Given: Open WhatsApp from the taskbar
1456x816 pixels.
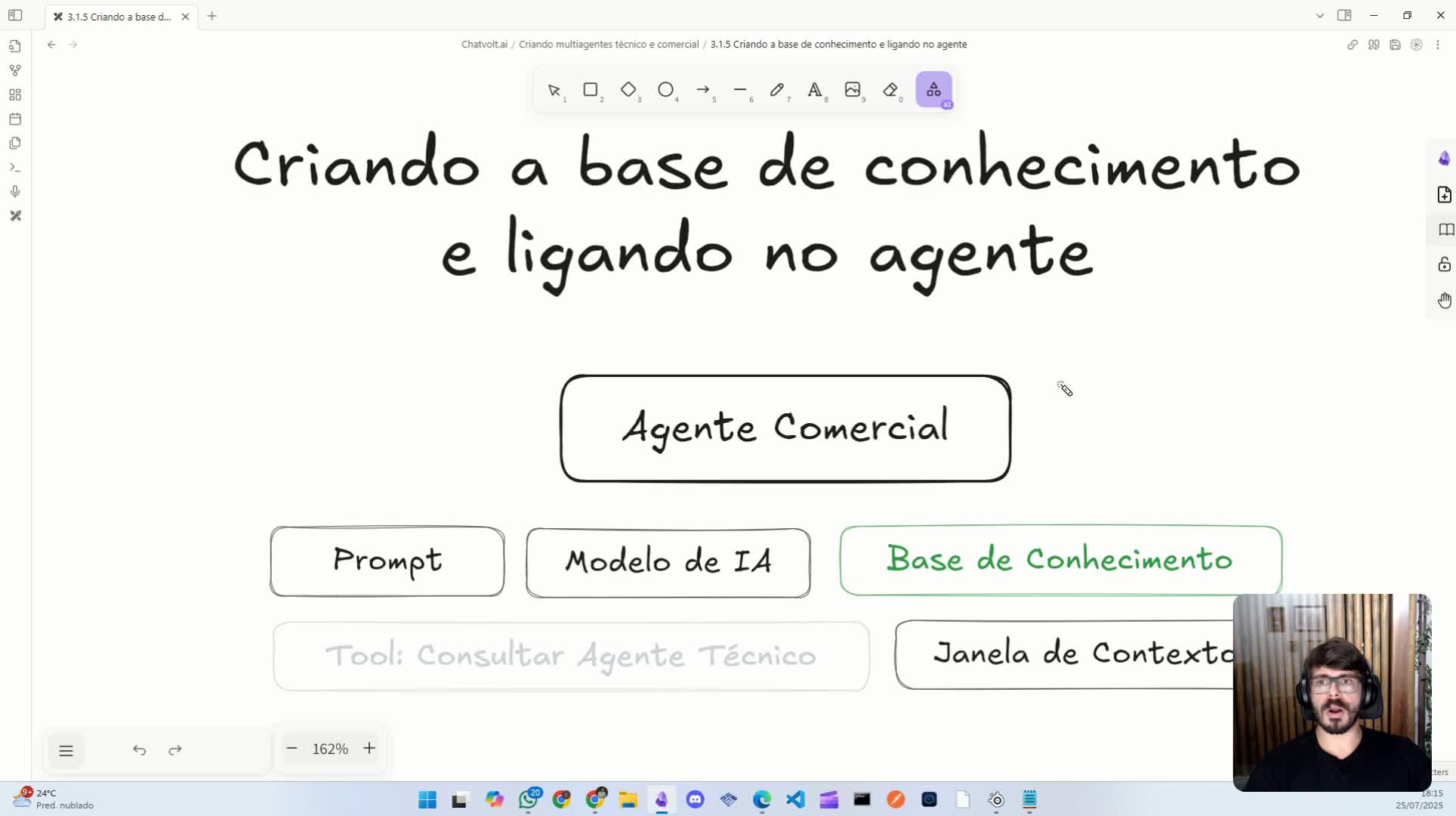Looking at the screenshot, I should (x=529, y=799).
